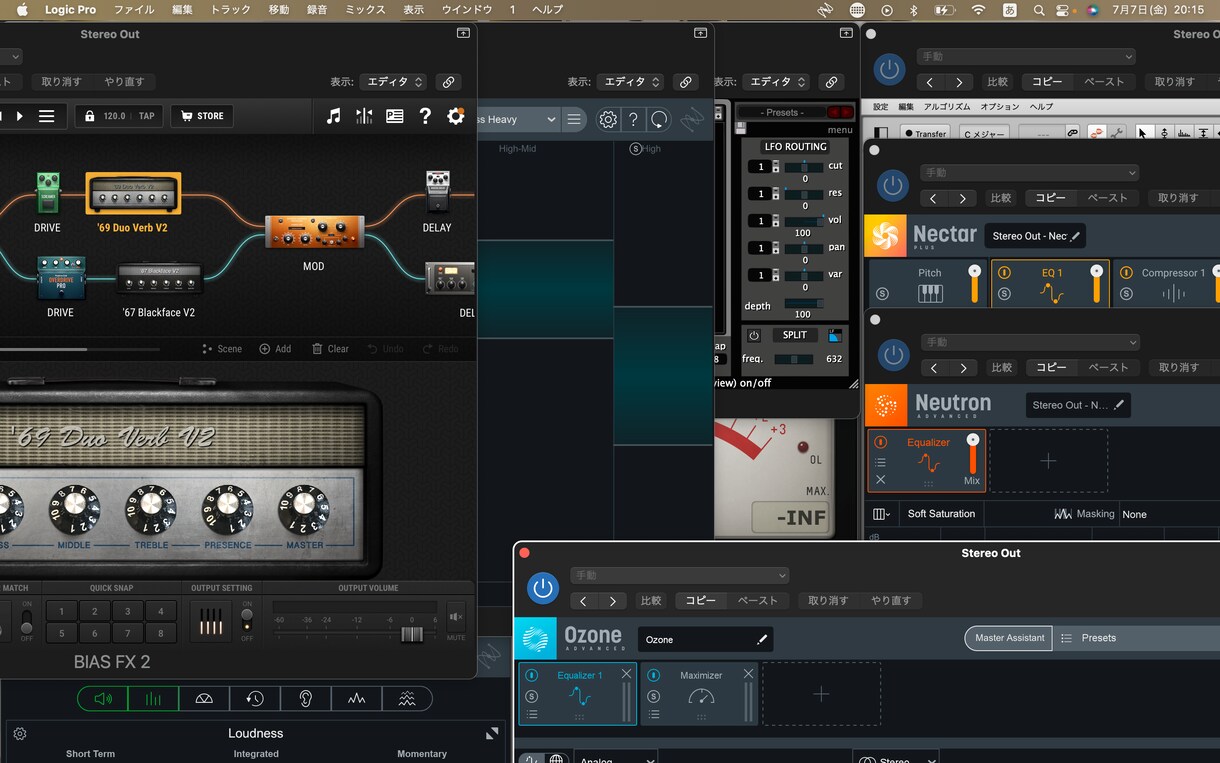This screenshot has height=763, width=1220.
Task: Open the Nectar Pitch module
Action: point(930,284)
